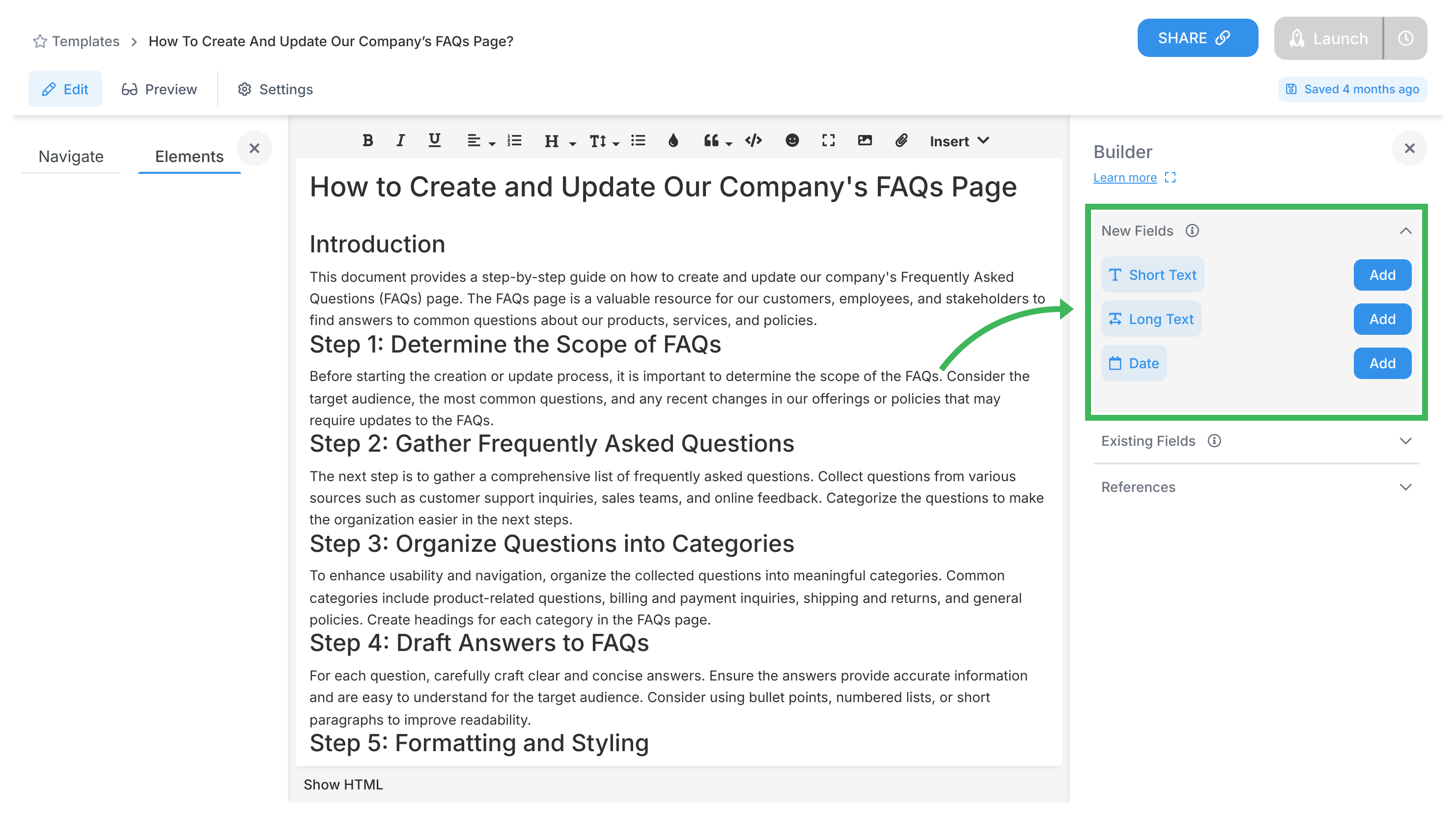Expand the Existing Fields section
The image size is (1456, 815).
pos(1406,441)
